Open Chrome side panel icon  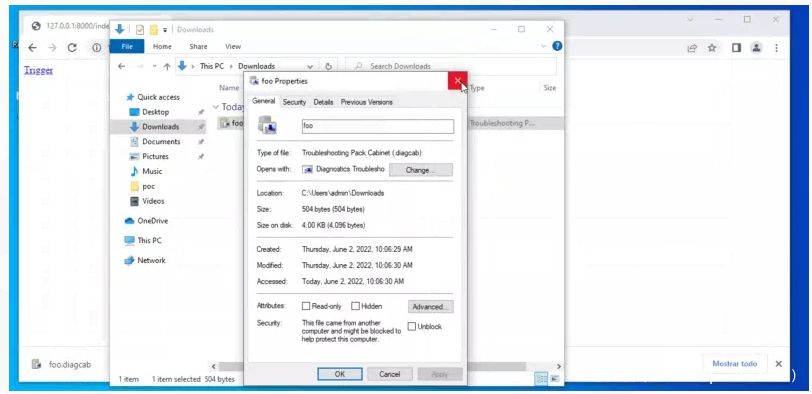736,48
